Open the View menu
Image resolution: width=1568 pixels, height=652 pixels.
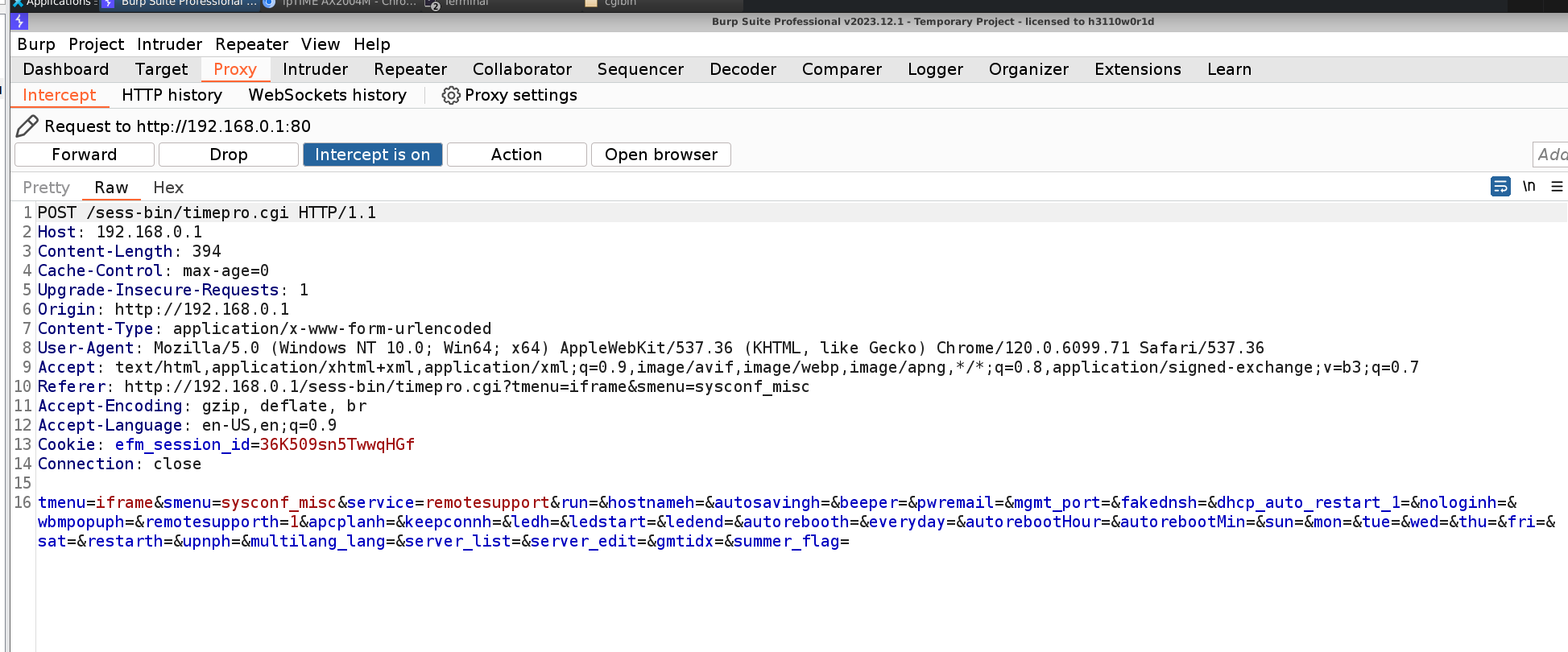[x=321, y=44]
